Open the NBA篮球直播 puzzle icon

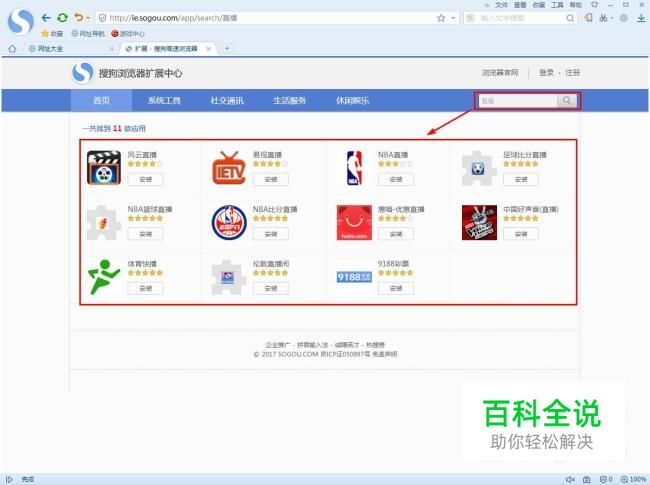[104, 223]
